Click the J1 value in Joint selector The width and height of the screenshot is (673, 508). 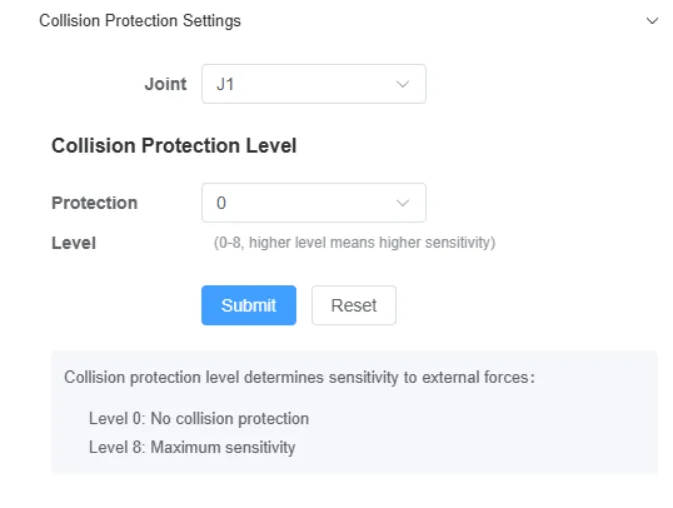pyautogui.click(x=225, y=85)
